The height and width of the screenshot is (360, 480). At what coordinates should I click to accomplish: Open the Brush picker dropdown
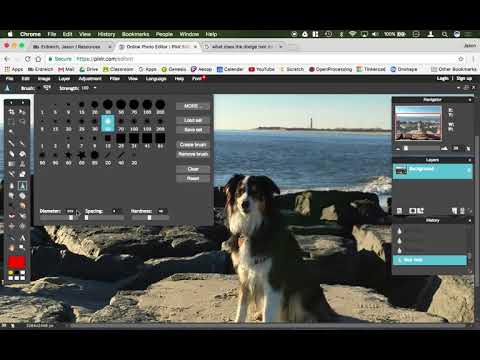47,88
